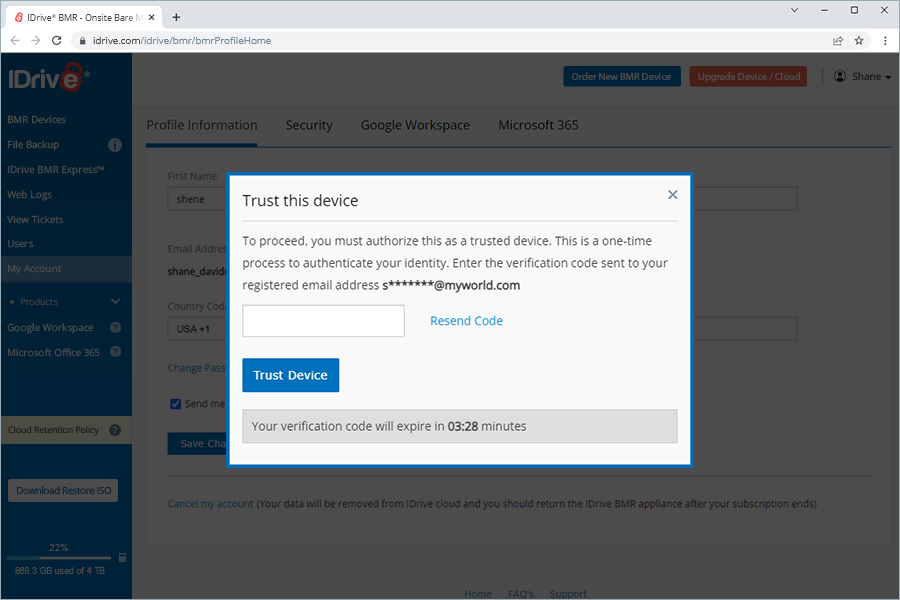Open Web Logs in sidebar

tap(29, 195)
